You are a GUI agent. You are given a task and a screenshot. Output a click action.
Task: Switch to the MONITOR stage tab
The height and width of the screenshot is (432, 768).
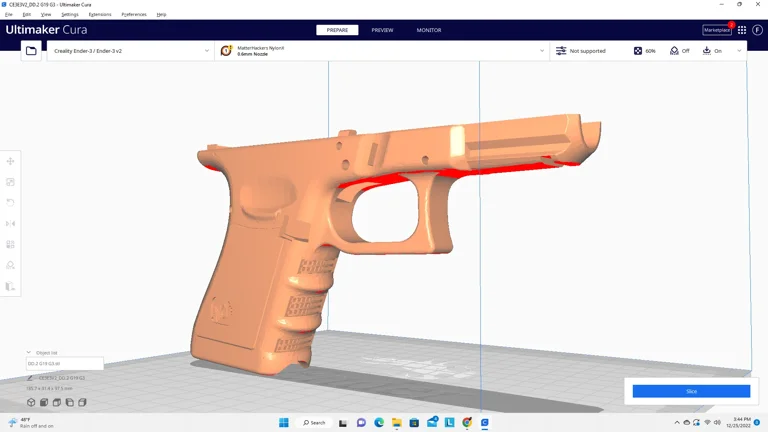click(428, 30)
